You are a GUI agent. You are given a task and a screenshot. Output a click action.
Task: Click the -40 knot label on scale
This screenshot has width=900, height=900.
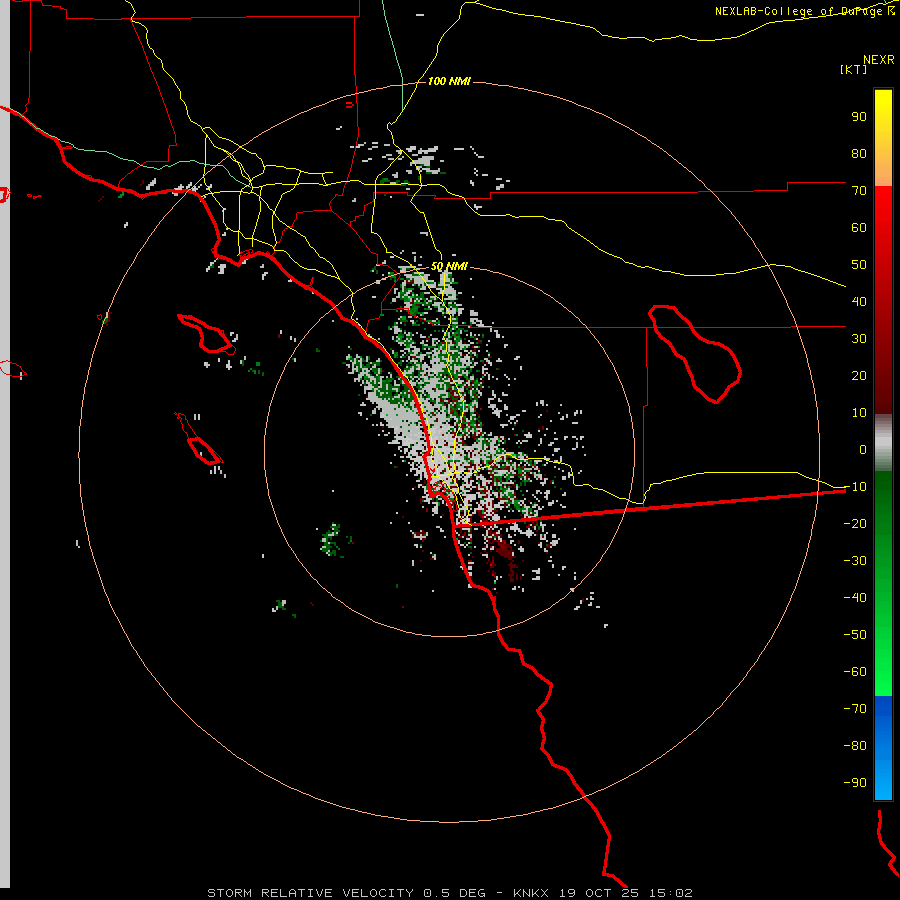(x=855, y=598)
